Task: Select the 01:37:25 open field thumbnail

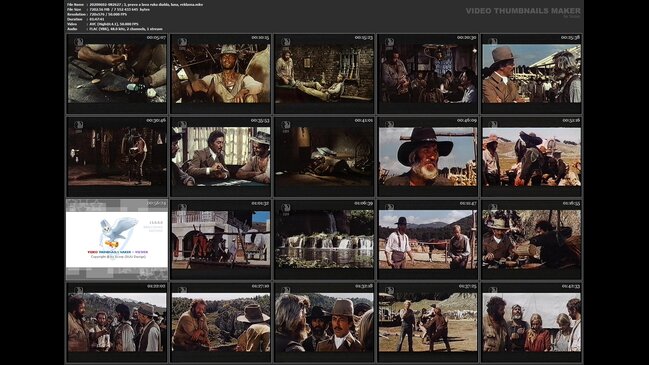Action: tap(428, 322)
